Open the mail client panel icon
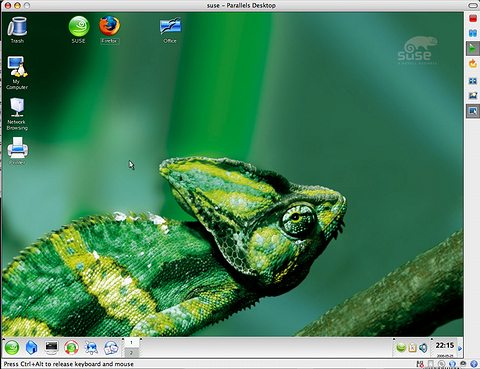 tap(111, 348)
